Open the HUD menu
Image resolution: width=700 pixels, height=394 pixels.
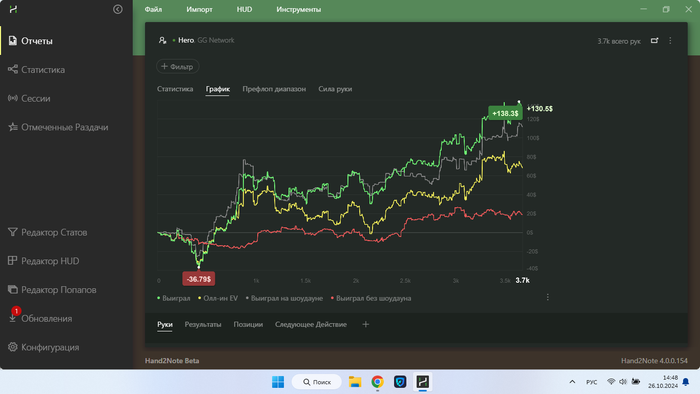coord(244,9)
